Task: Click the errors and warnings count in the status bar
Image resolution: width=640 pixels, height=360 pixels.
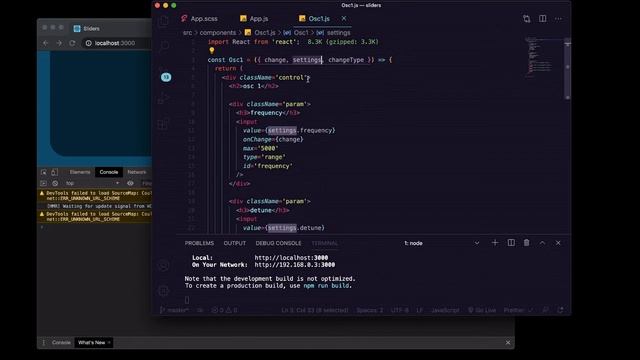Action: 224,310
